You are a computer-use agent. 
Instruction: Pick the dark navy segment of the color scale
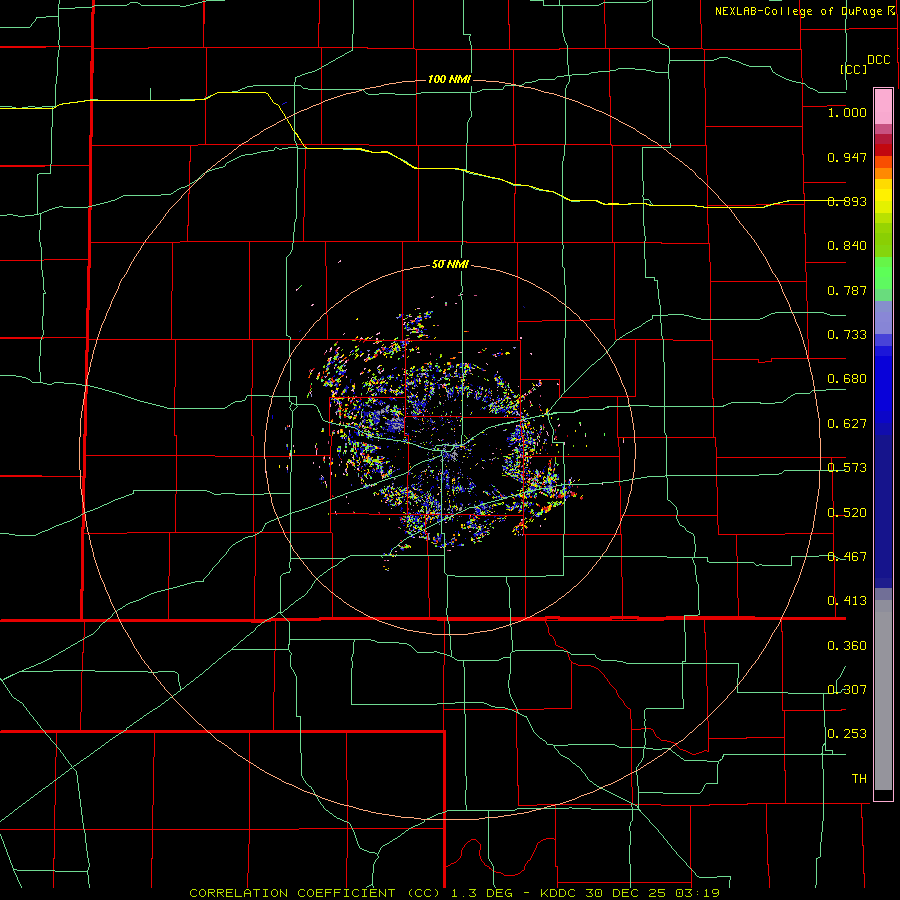(883, 511)
